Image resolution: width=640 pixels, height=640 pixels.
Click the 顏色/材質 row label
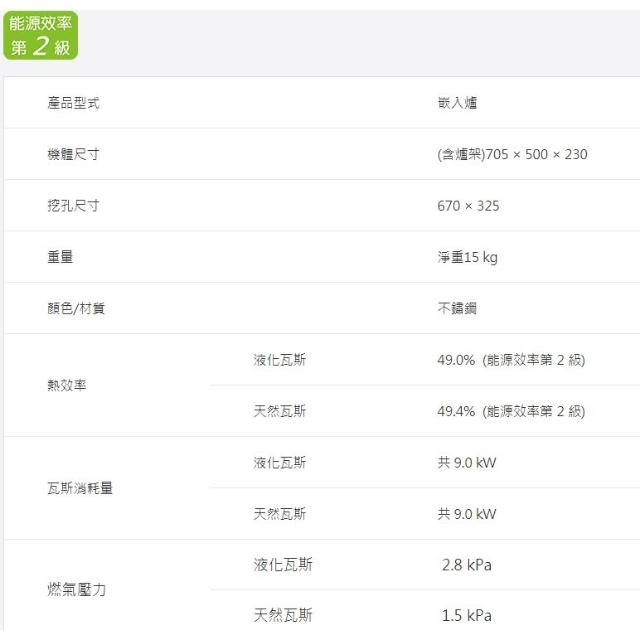[x=76, y=308]
